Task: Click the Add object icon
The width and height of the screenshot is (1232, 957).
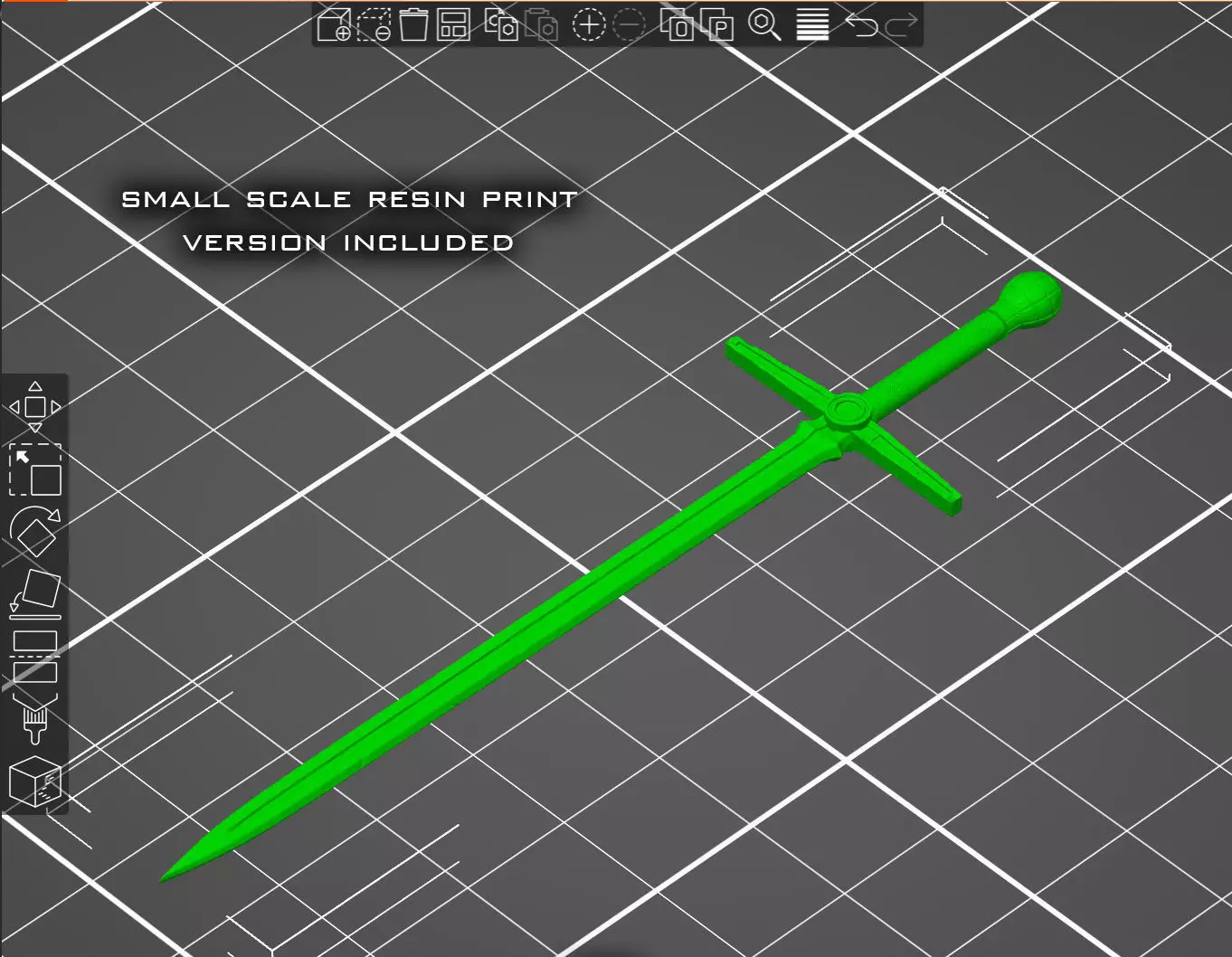Action: (334, 24)
